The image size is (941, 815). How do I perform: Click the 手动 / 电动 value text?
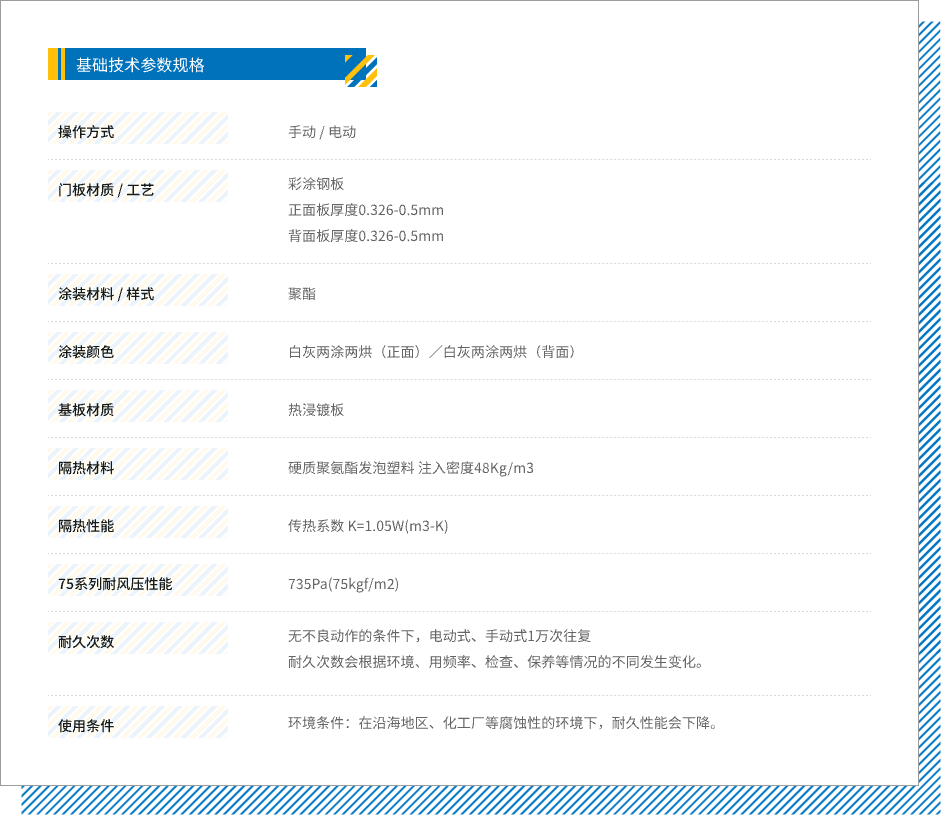[x=322, y=132]
